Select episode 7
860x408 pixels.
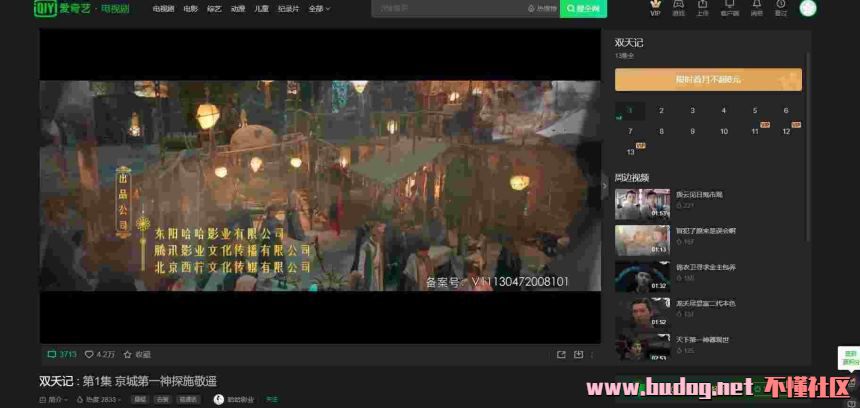[x=630, y=131]
